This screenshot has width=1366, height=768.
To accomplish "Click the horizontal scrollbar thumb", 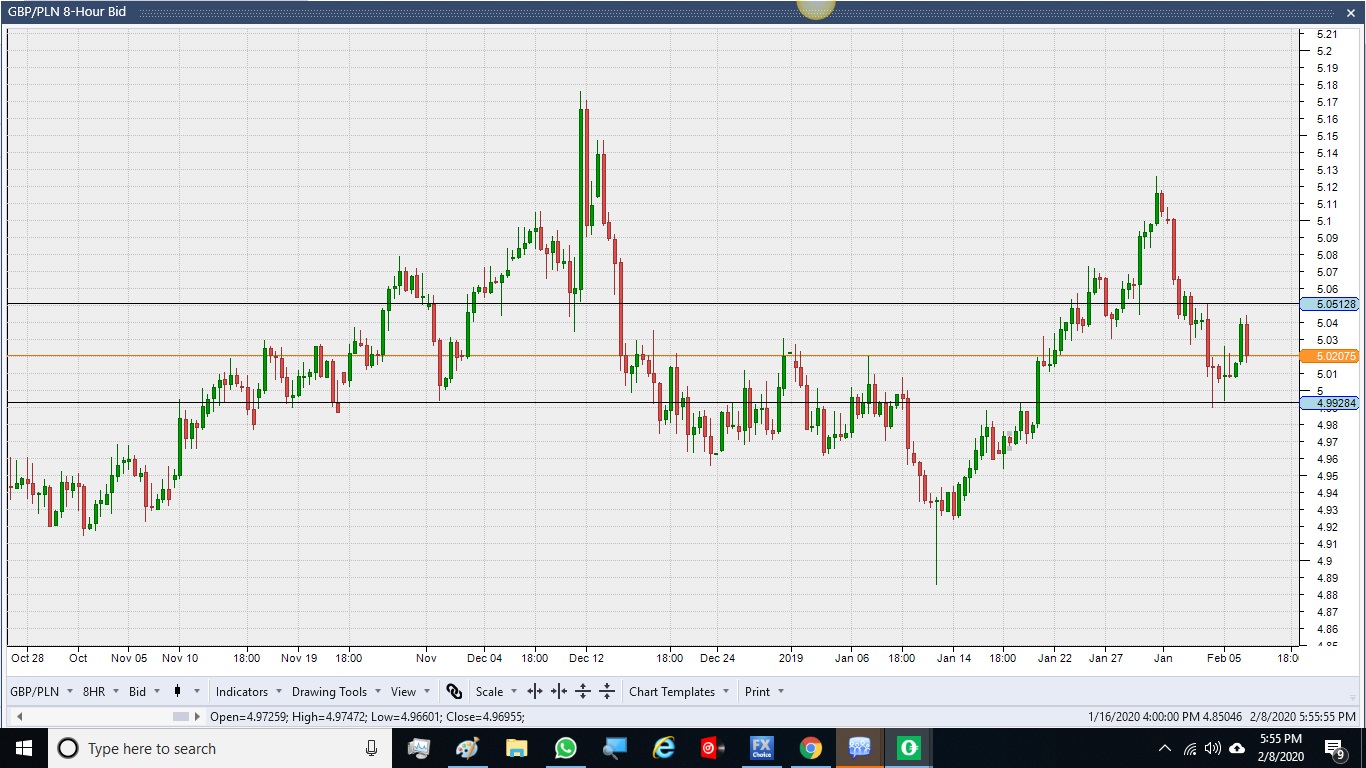I will tap(181, 717).
